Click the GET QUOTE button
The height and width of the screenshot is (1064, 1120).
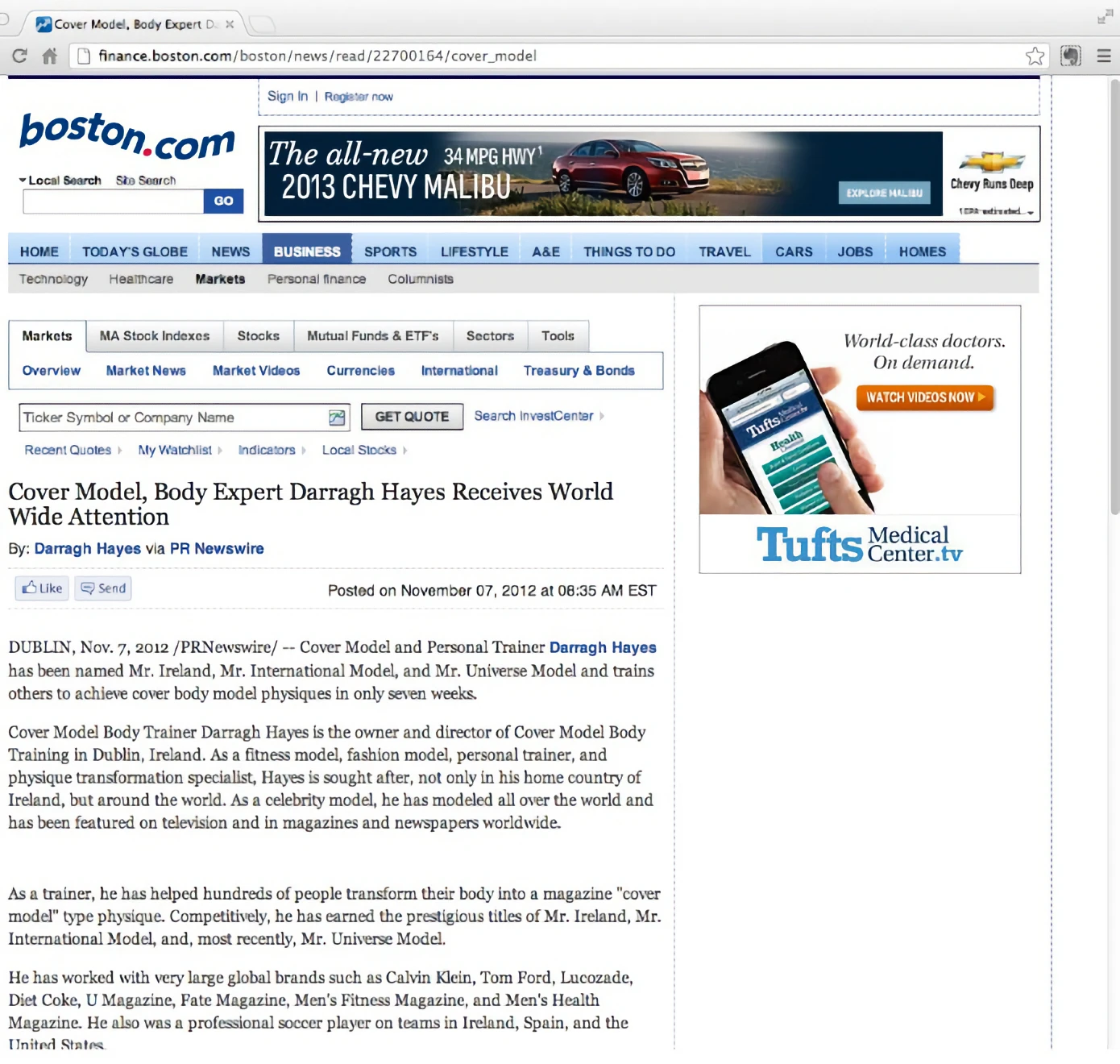(412, 417)
